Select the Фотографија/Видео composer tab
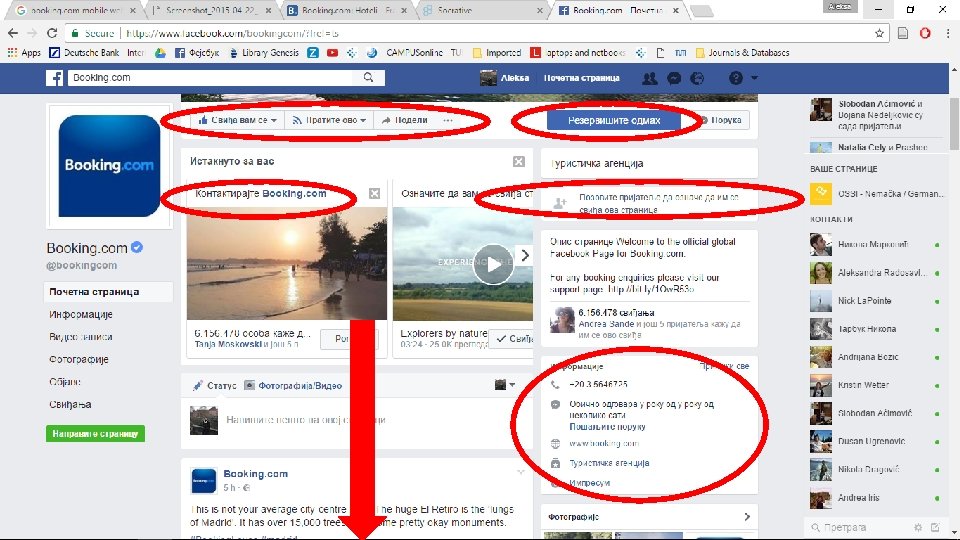 (293, 385)
